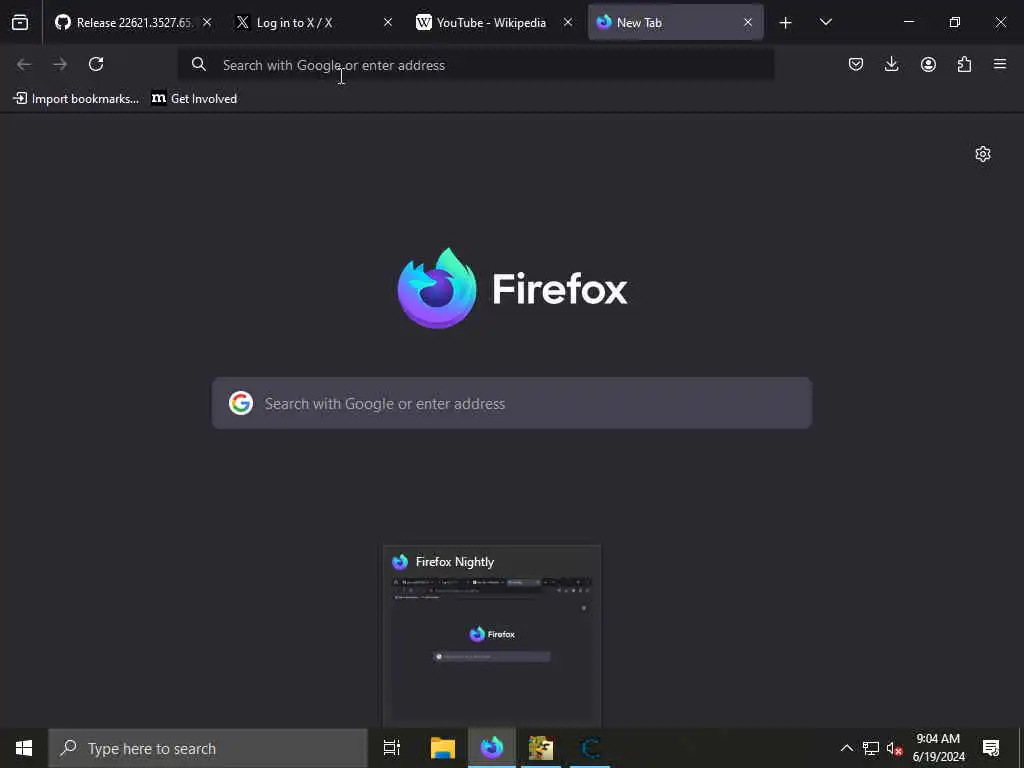
Task: Click Import bookmarks in bookmarks toolbar
Action: click(x=76, y=99)
